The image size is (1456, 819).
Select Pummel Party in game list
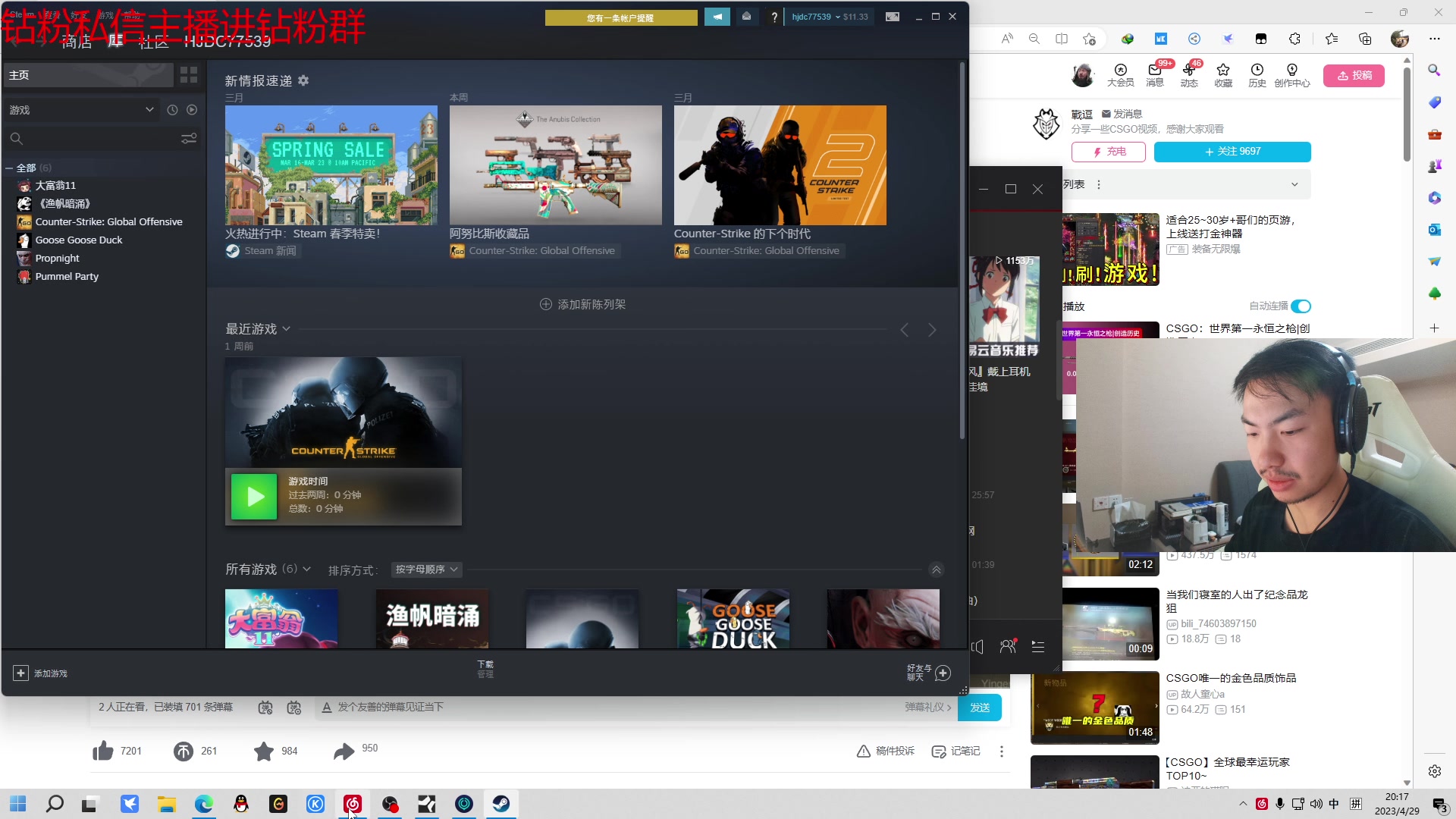[x=67, y=276]
